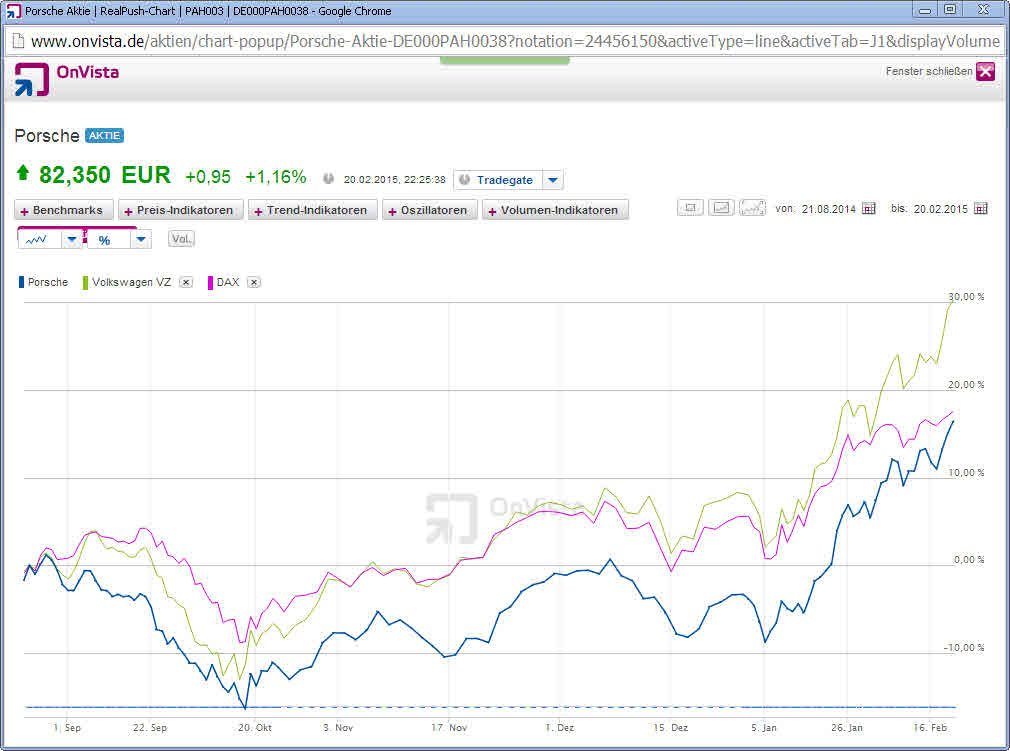Expand Benchmarks options
Image resolution: width=1010 pixels, height=751 pixels.
[63, 210]
